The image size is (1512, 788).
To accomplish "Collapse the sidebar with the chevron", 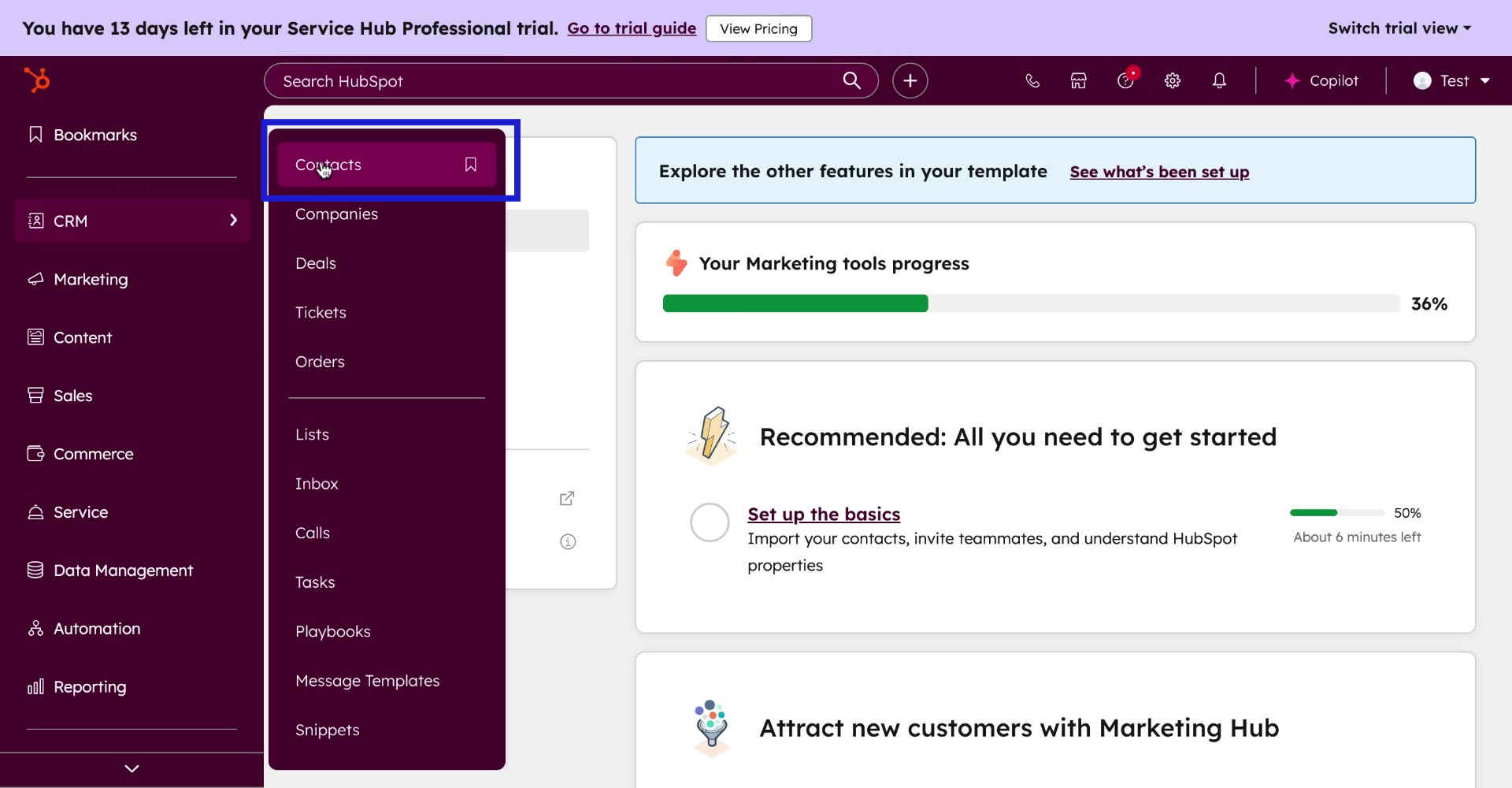I will [x=132, y=768].
